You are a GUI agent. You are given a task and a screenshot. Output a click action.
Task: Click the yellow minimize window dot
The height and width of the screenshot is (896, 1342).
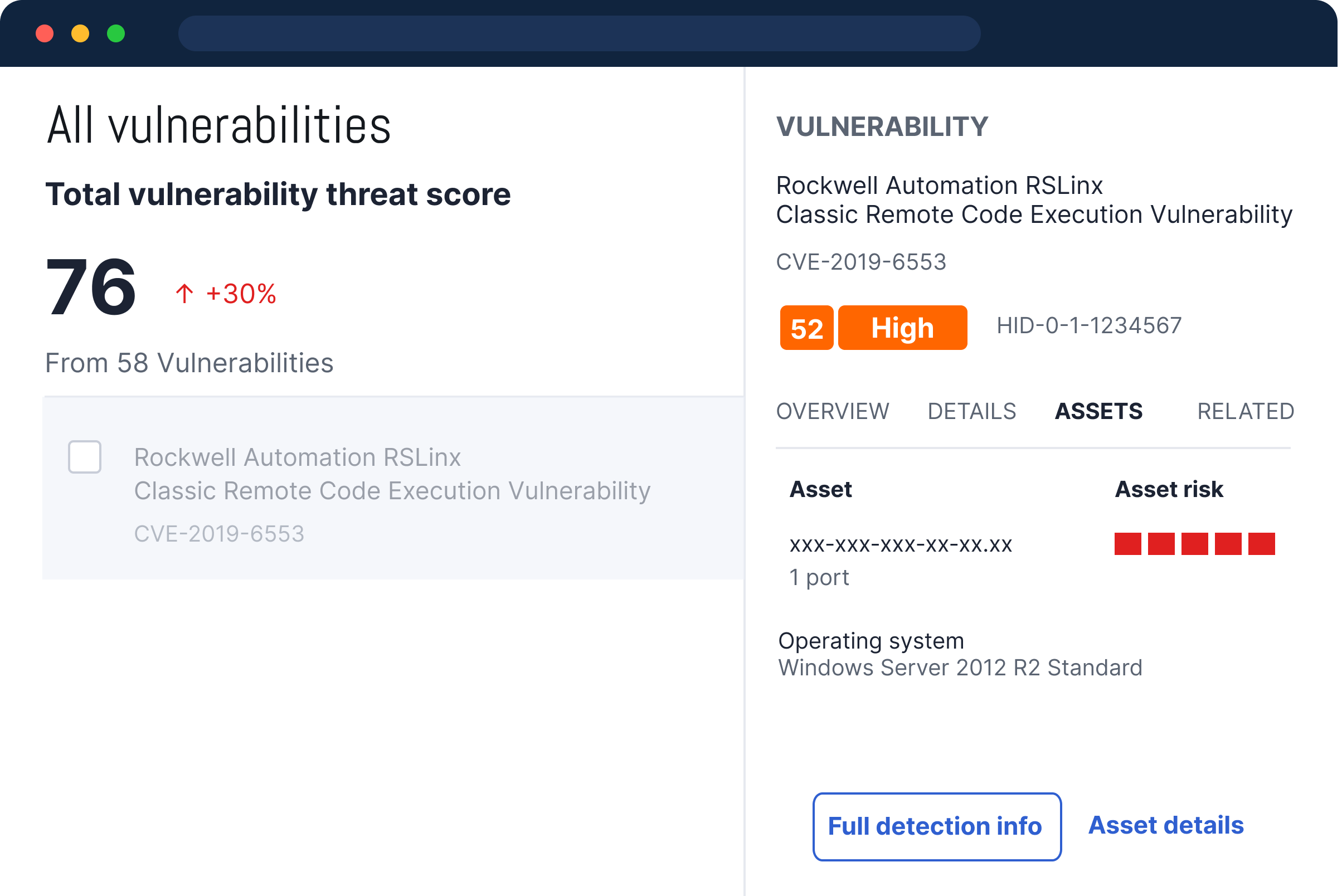click(x=80, y=33)
